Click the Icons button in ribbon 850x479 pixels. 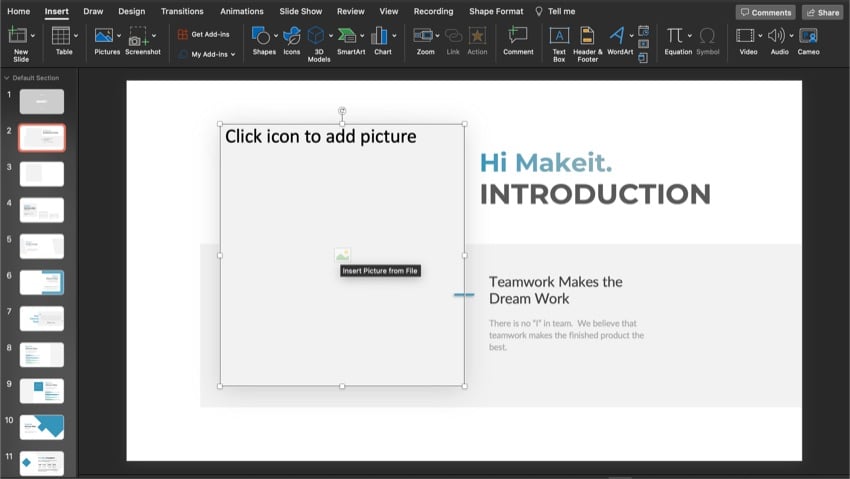[x=291, y=37]
